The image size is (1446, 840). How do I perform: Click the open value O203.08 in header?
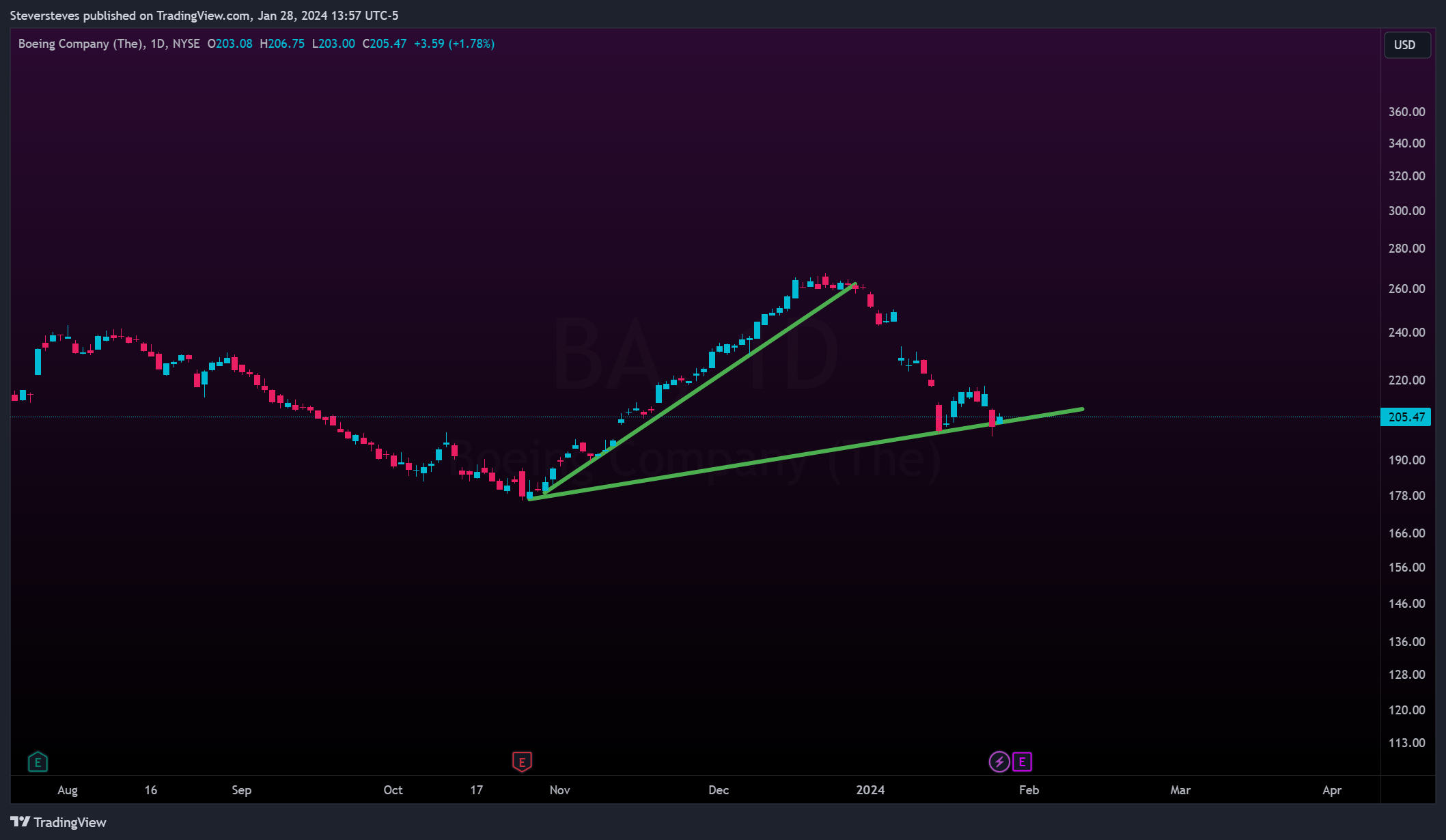pos(230,44)
